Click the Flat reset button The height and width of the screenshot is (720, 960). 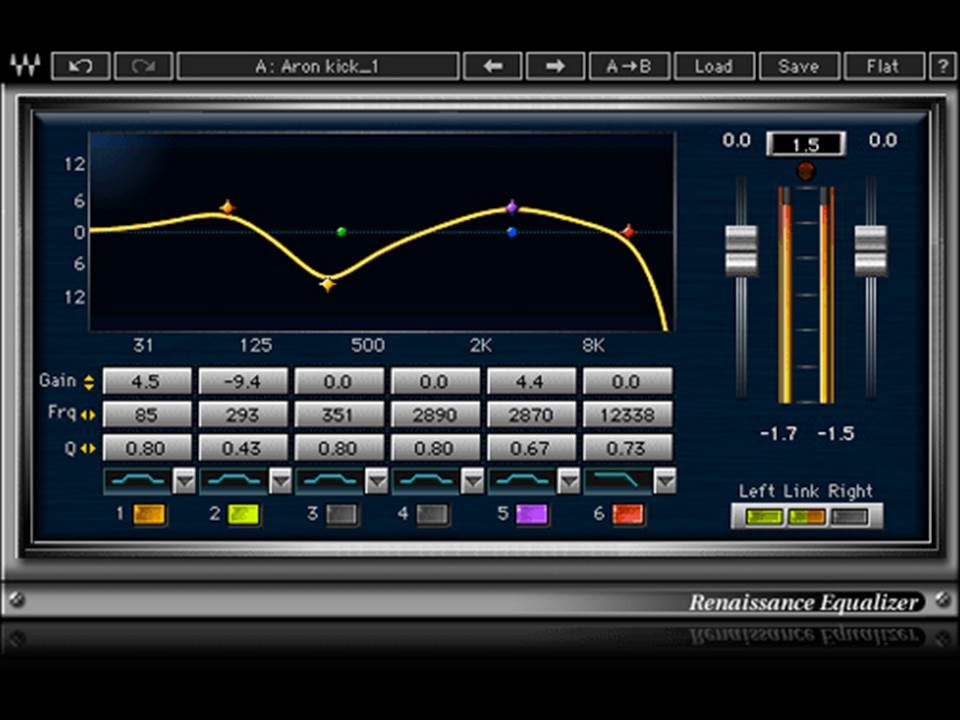(883, 66)
